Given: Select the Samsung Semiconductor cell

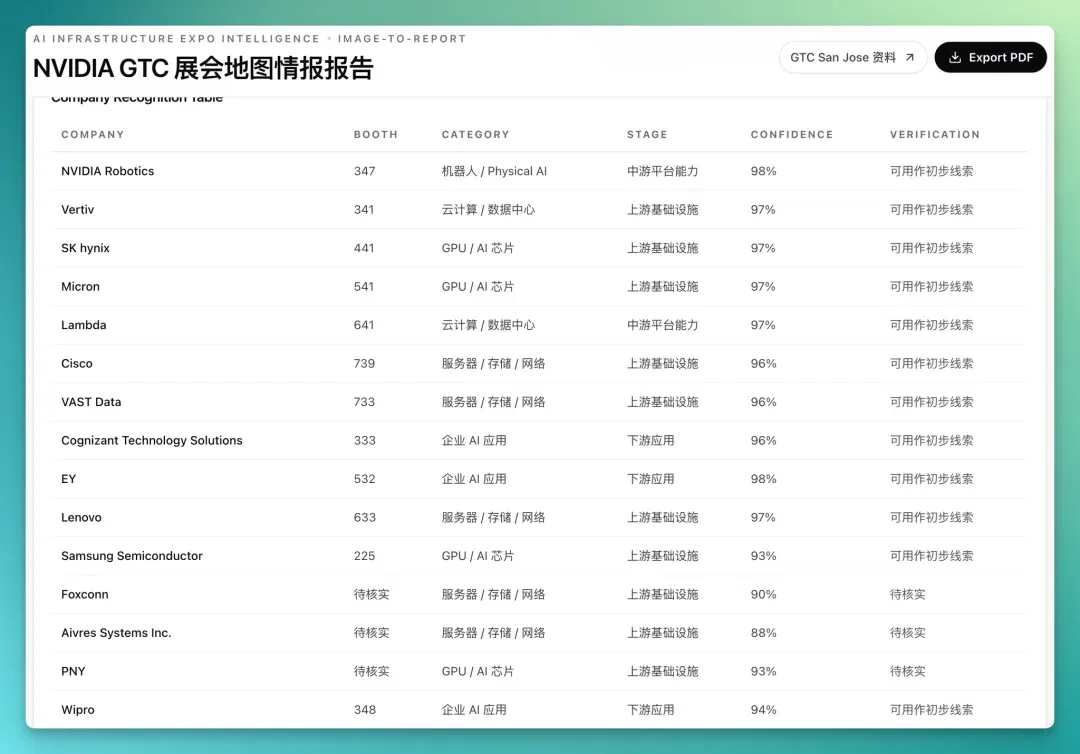Looking at the screenshot, I should point(132,556).
